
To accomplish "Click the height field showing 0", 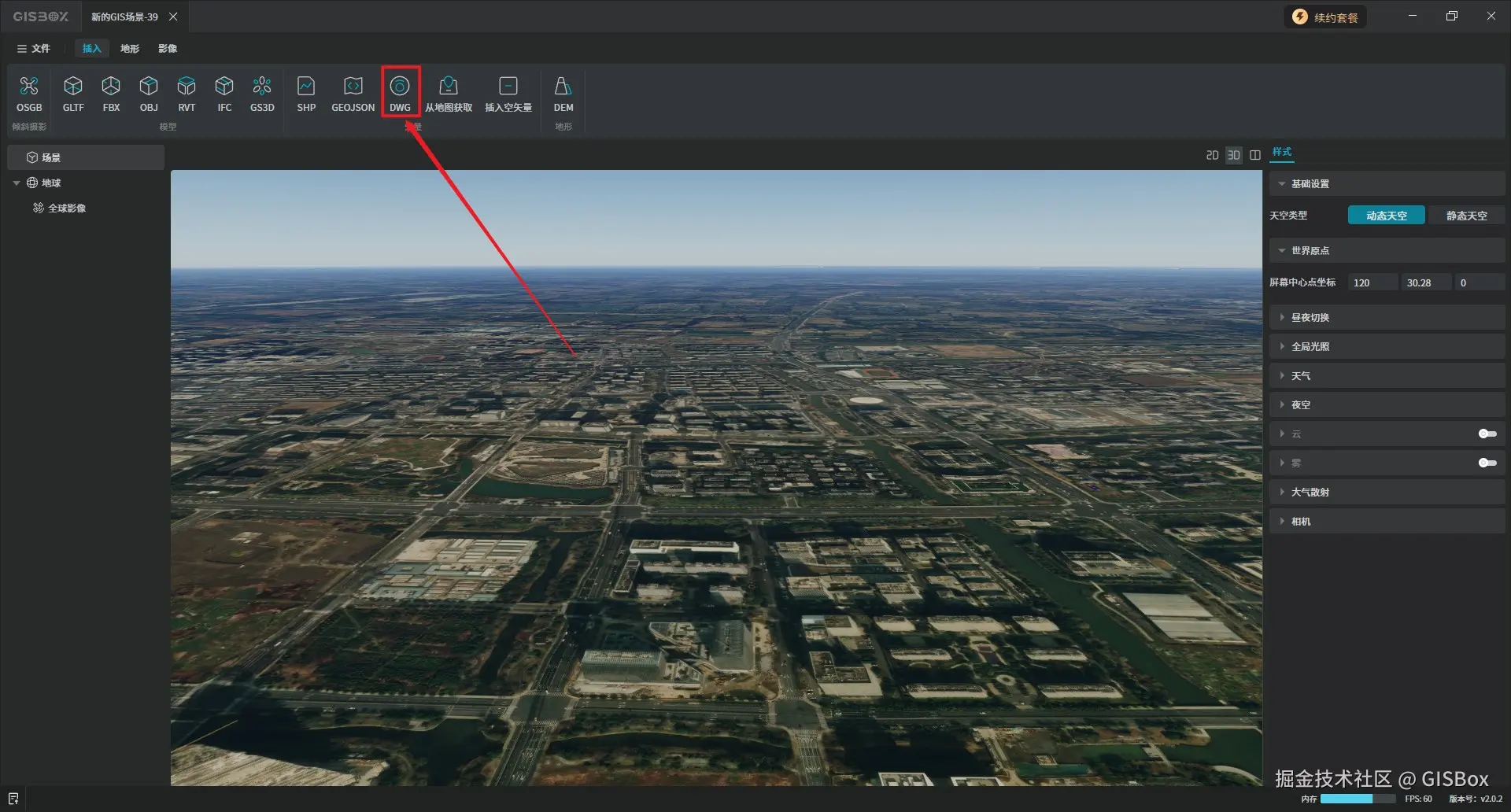I will coord(1480,282).
